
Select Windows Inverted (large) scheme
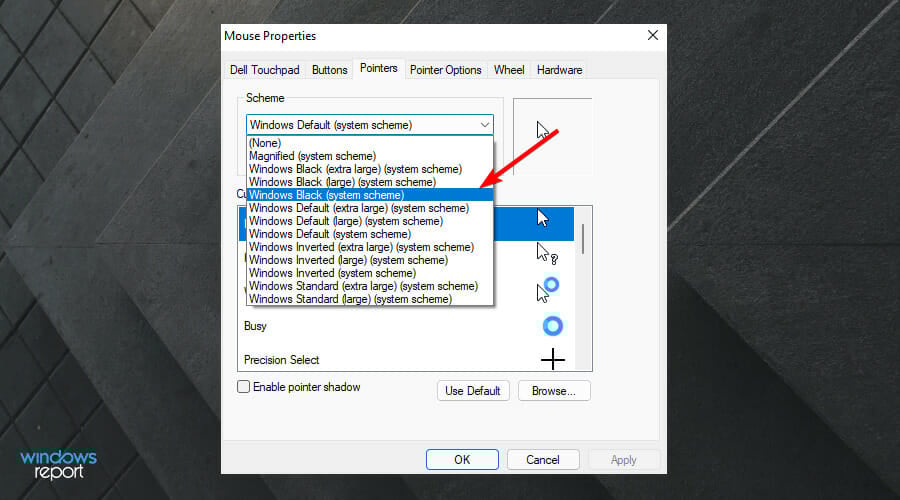click(370, 260)
